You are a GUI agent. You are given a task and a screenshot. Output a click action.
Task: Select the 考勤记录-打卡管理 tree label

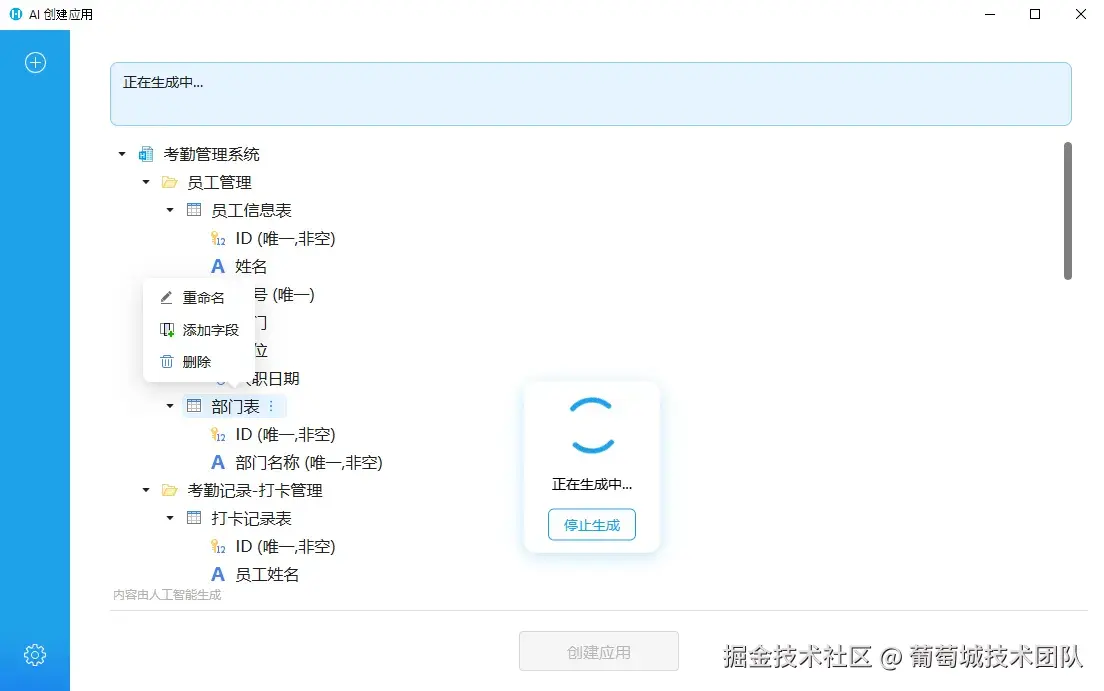tap(255, 490)
